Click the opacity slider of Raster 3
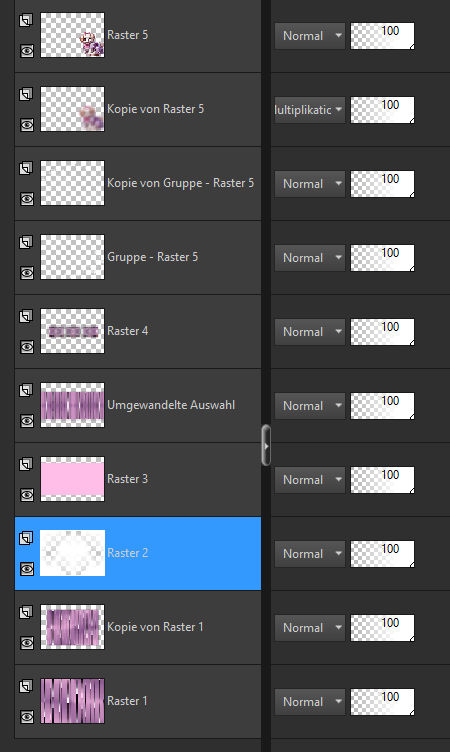 (382, 480)
